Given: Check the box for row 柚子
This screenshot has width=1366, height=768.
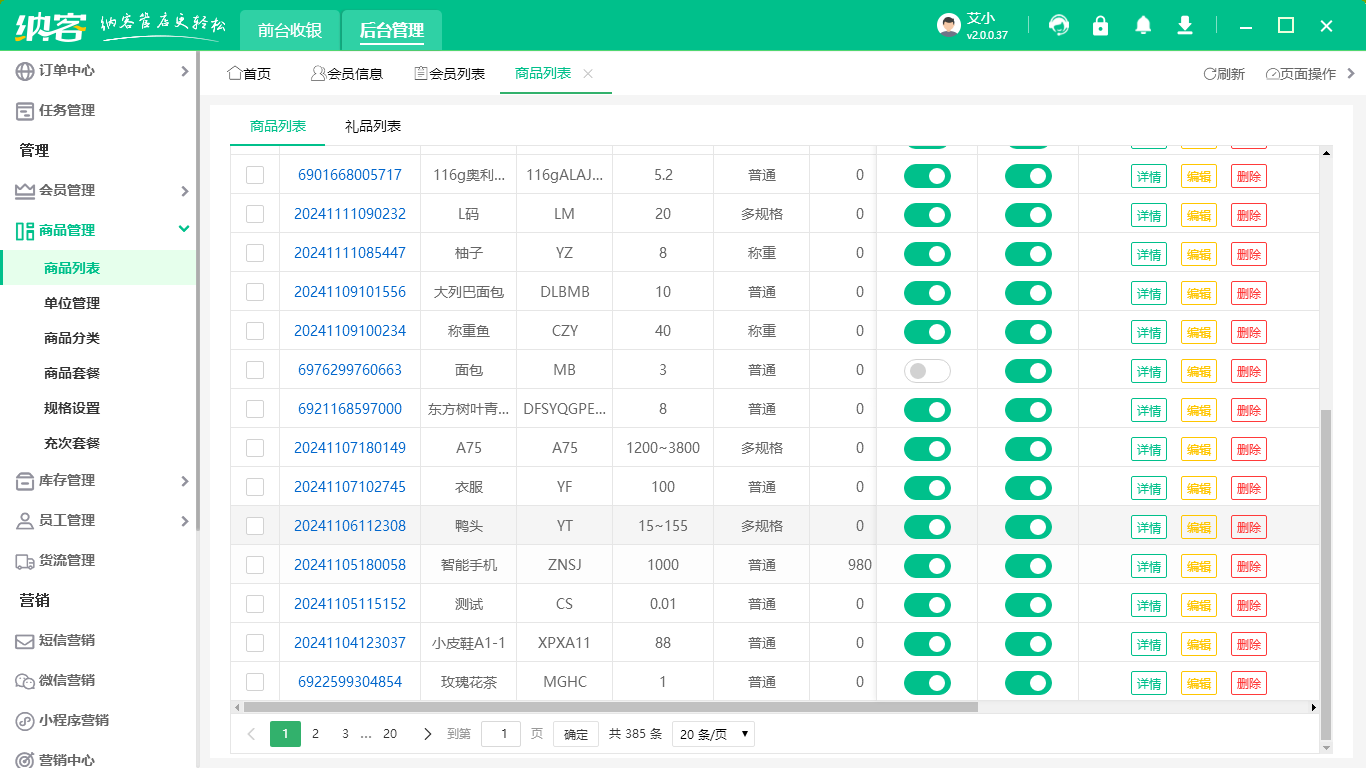Looking at the screenshot, I should coord(255,253).
